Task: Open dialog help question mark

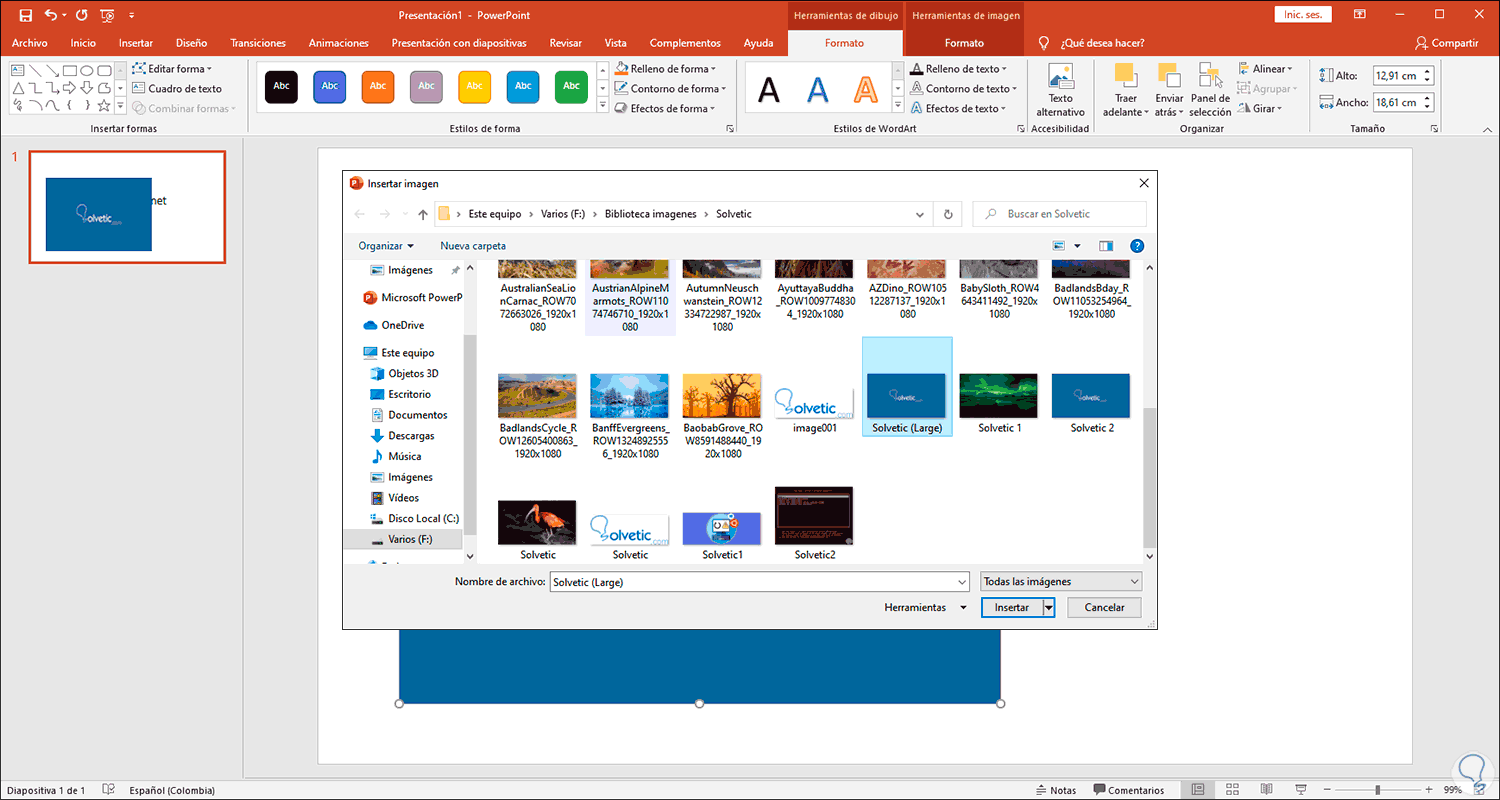Action: pos(1137,246)
